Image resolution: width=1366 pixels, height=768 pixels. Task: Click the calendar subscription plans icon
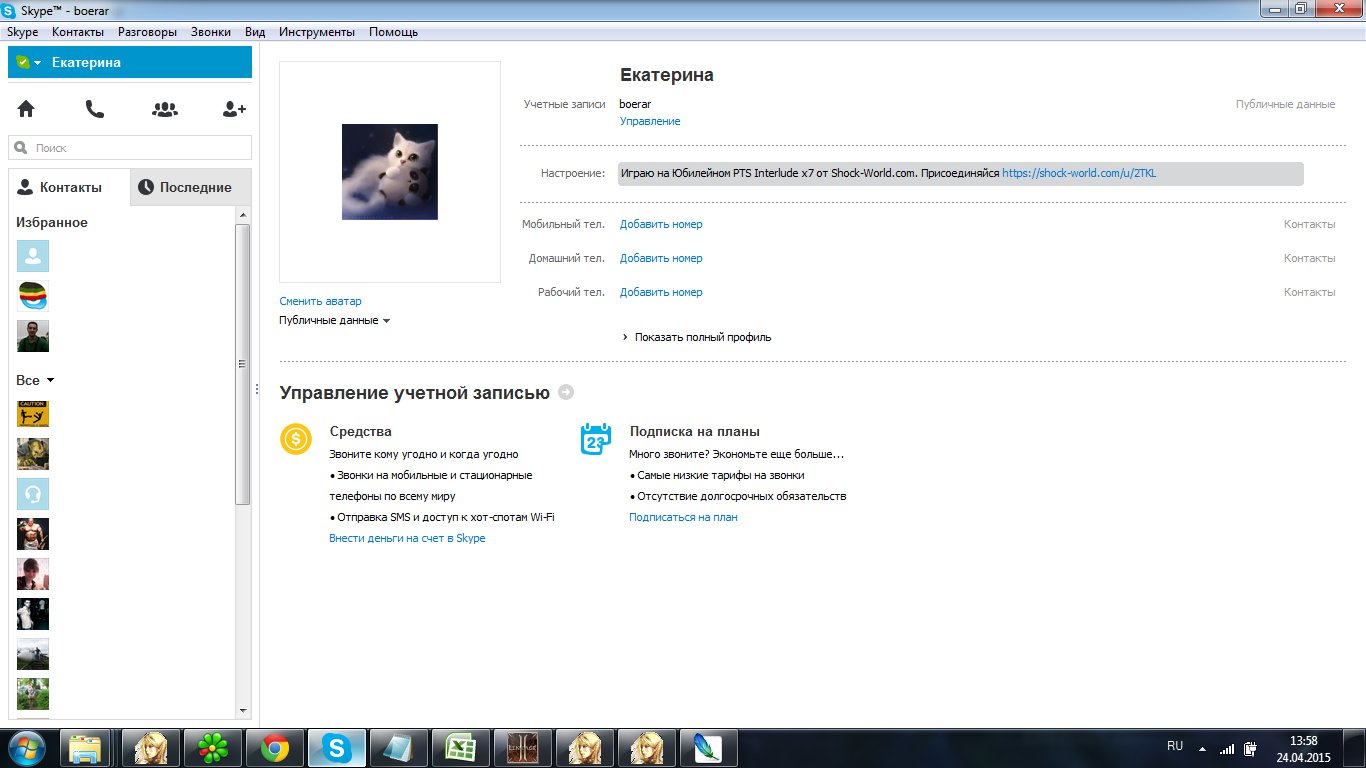click(x=596, y=439)
